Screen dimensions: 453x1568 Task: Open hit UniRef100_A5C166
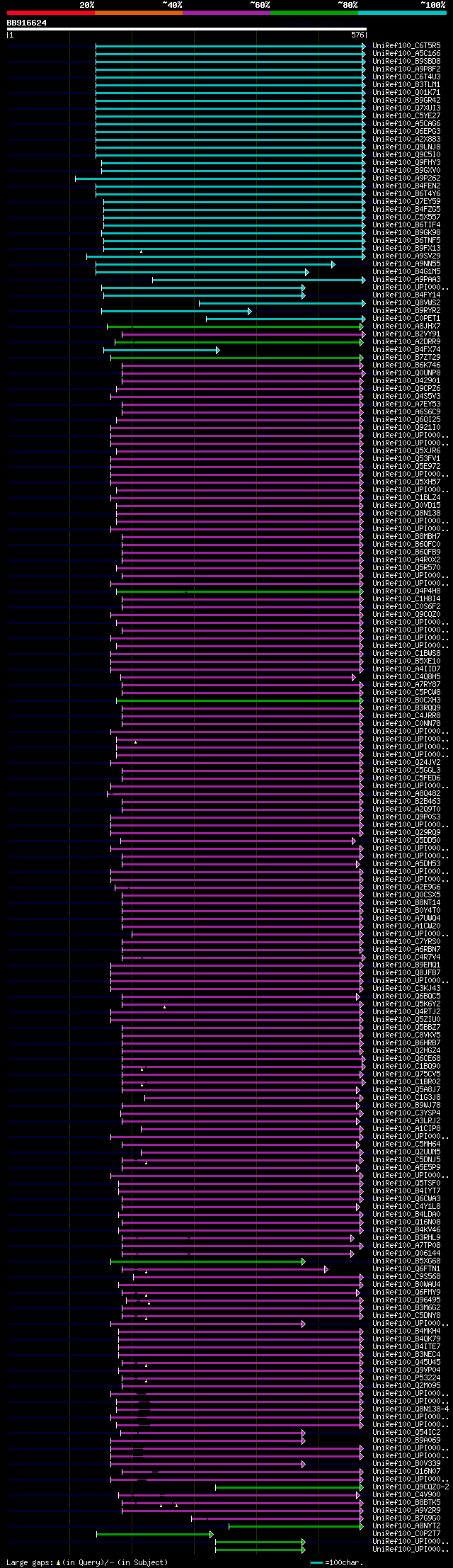(406, 53)
